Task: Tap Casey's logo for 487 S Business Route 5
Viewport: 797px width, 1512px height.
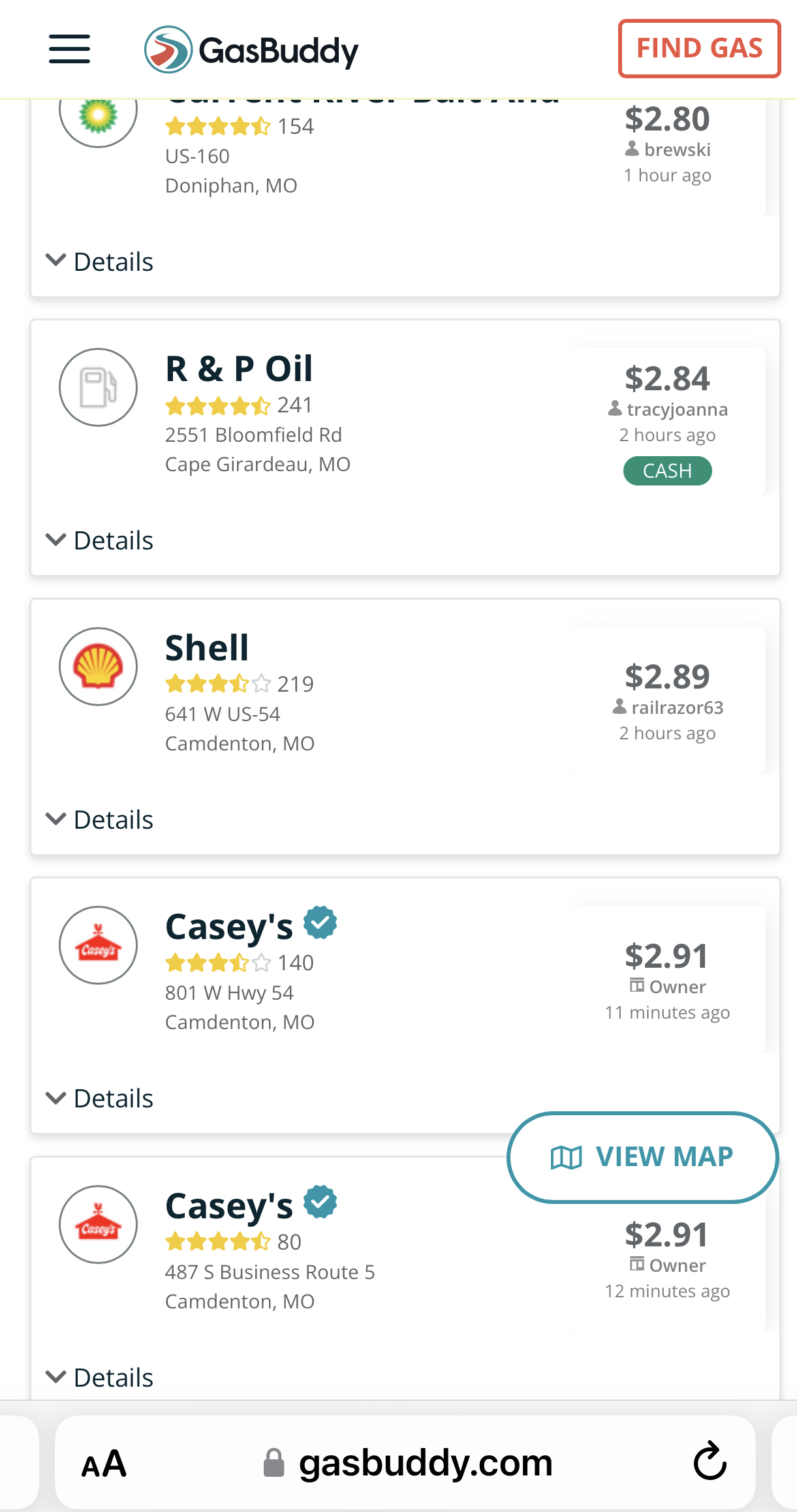Action: 98,1224
